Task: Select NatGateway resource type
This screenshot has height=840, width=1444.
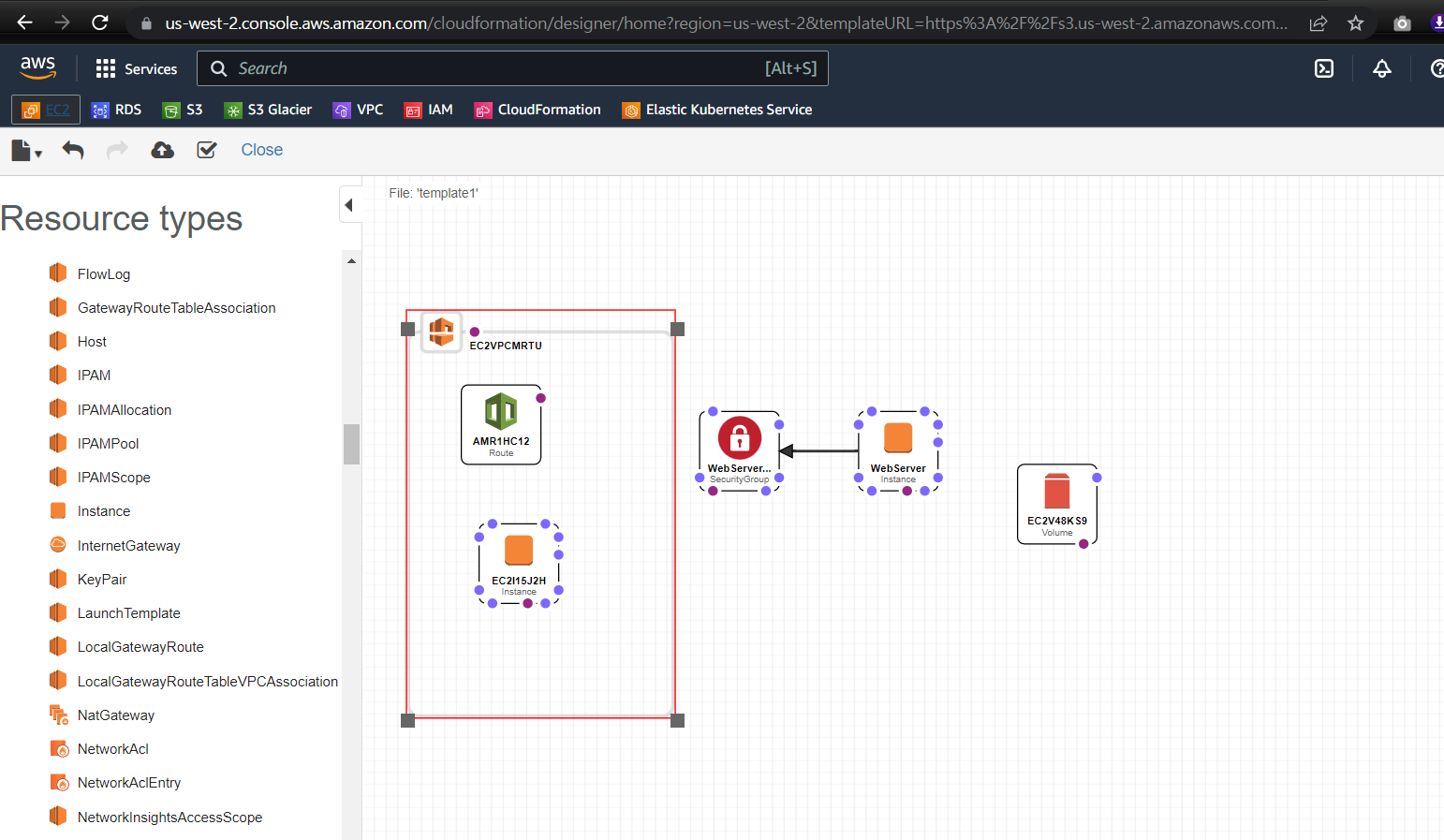Action: [116, 715]
